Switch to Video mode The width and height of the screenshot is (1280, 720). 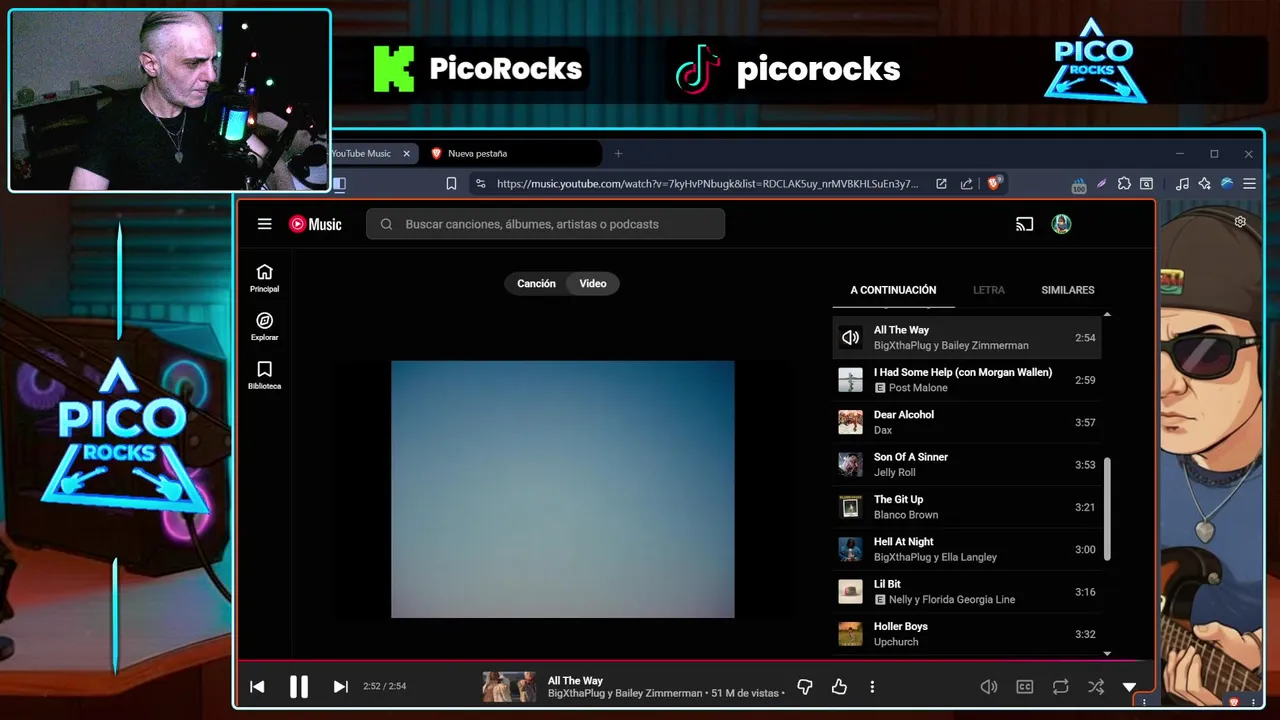pyautogui.click(x=593, y=283)
